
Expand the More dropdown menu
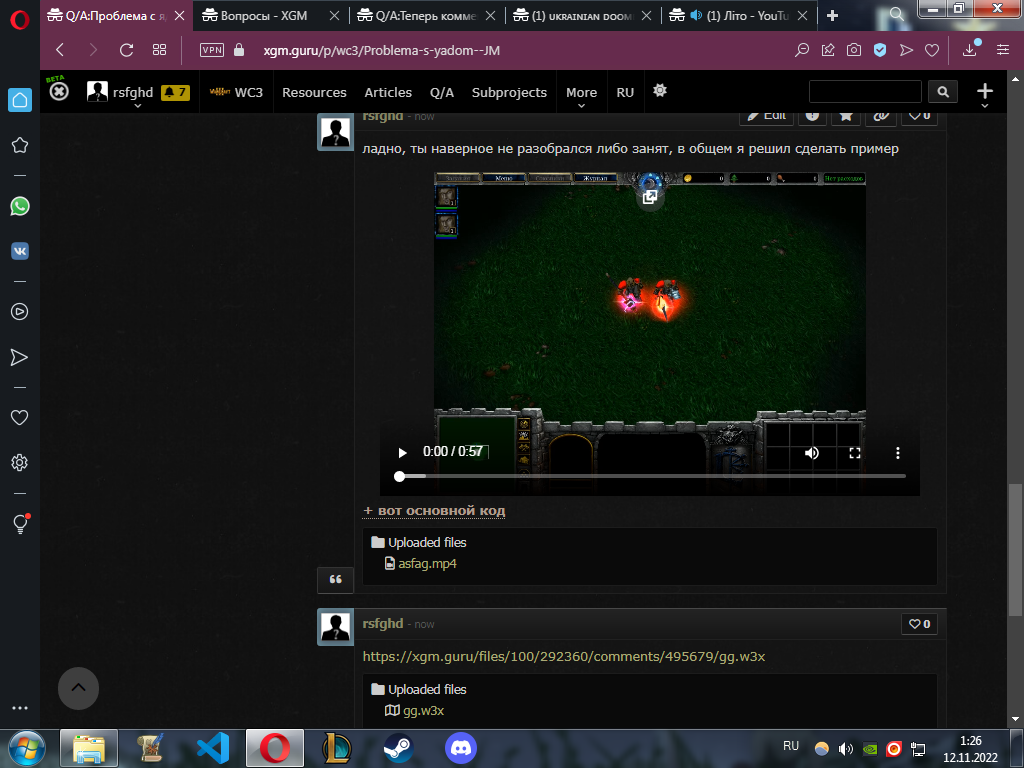pyautogui.click(x=581, y=95)
